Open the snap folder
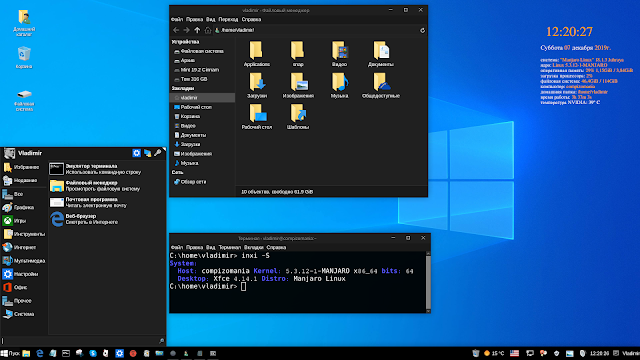This screenshot has width=640, height=360. [x=298, y=53]
